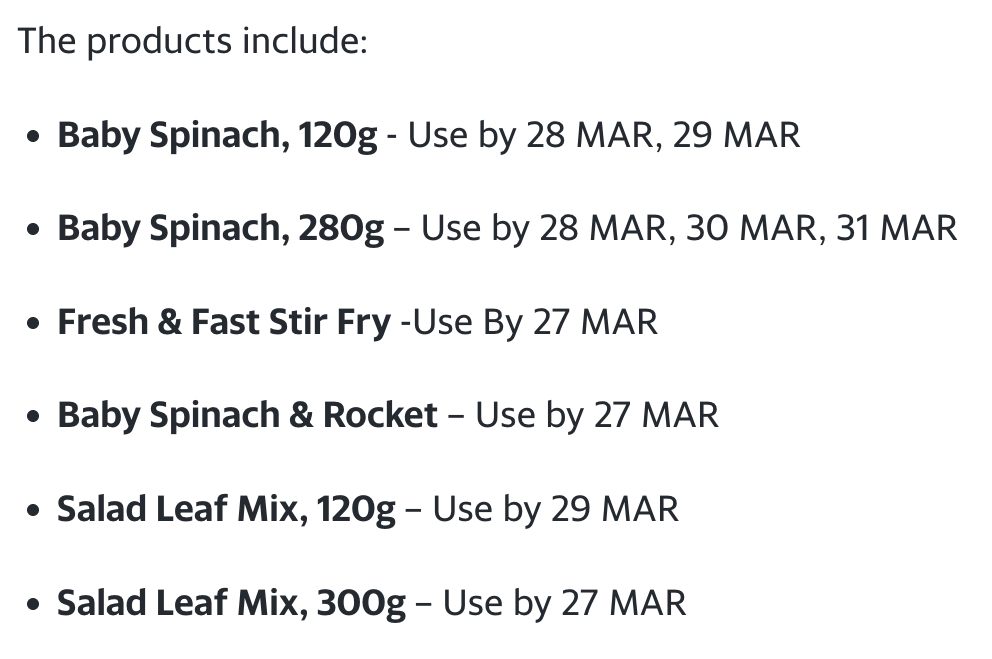Select the 'Baby Spinach, 280g' product name
Image resolution: width=992 pixels, height=659 pixels.
click(221, 229)
